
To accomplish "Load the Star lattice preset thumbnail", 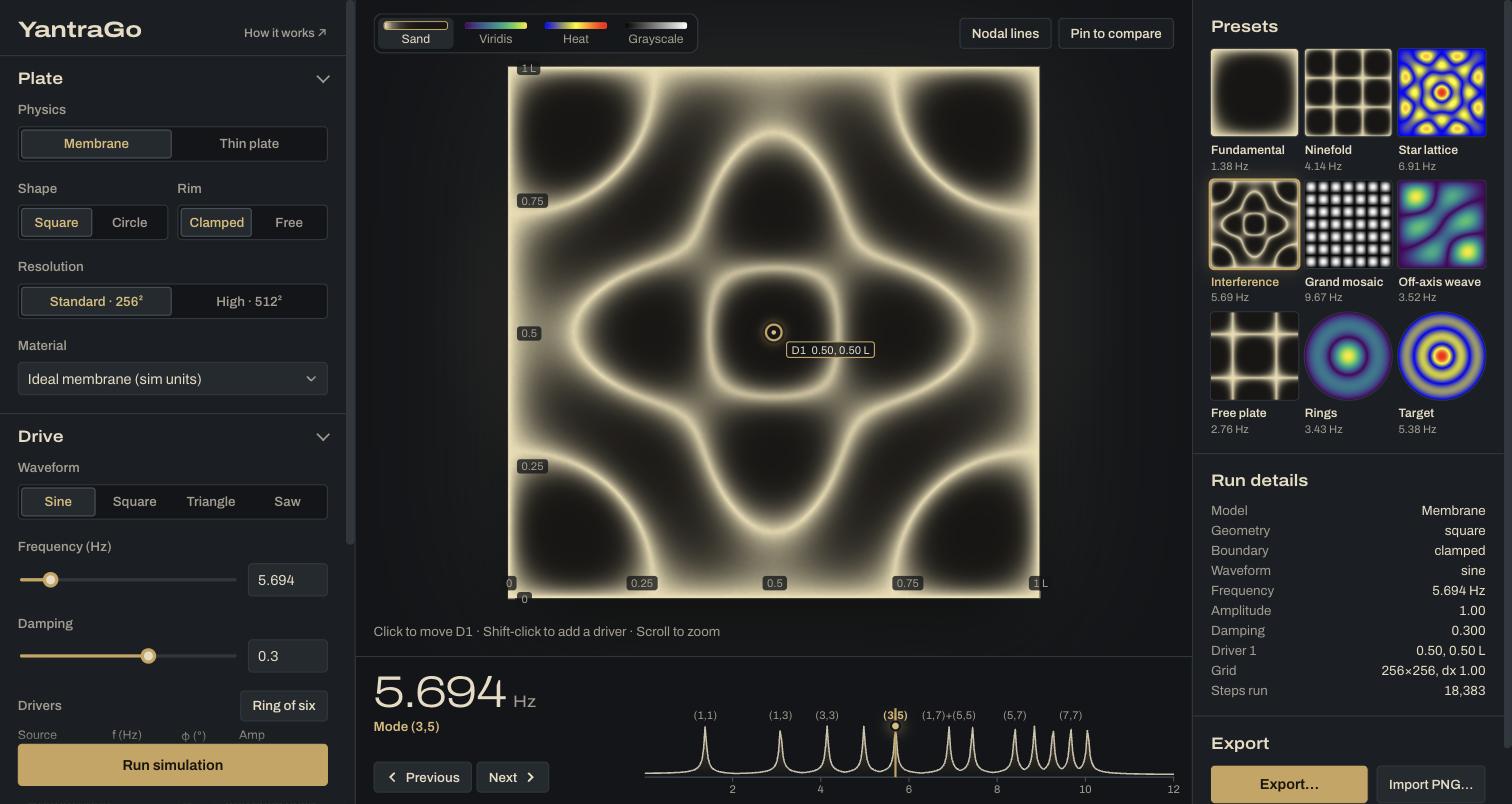I will pos(1442,93).
